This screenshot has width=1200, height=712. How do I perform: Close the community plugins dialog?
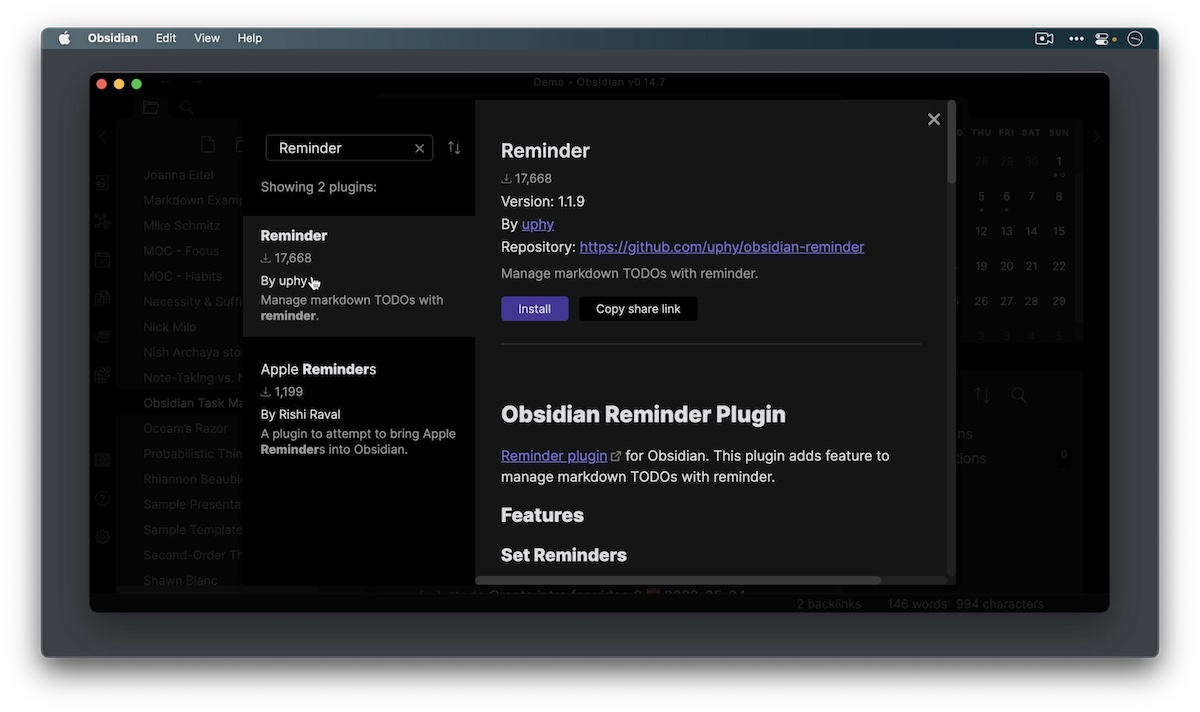934,119
